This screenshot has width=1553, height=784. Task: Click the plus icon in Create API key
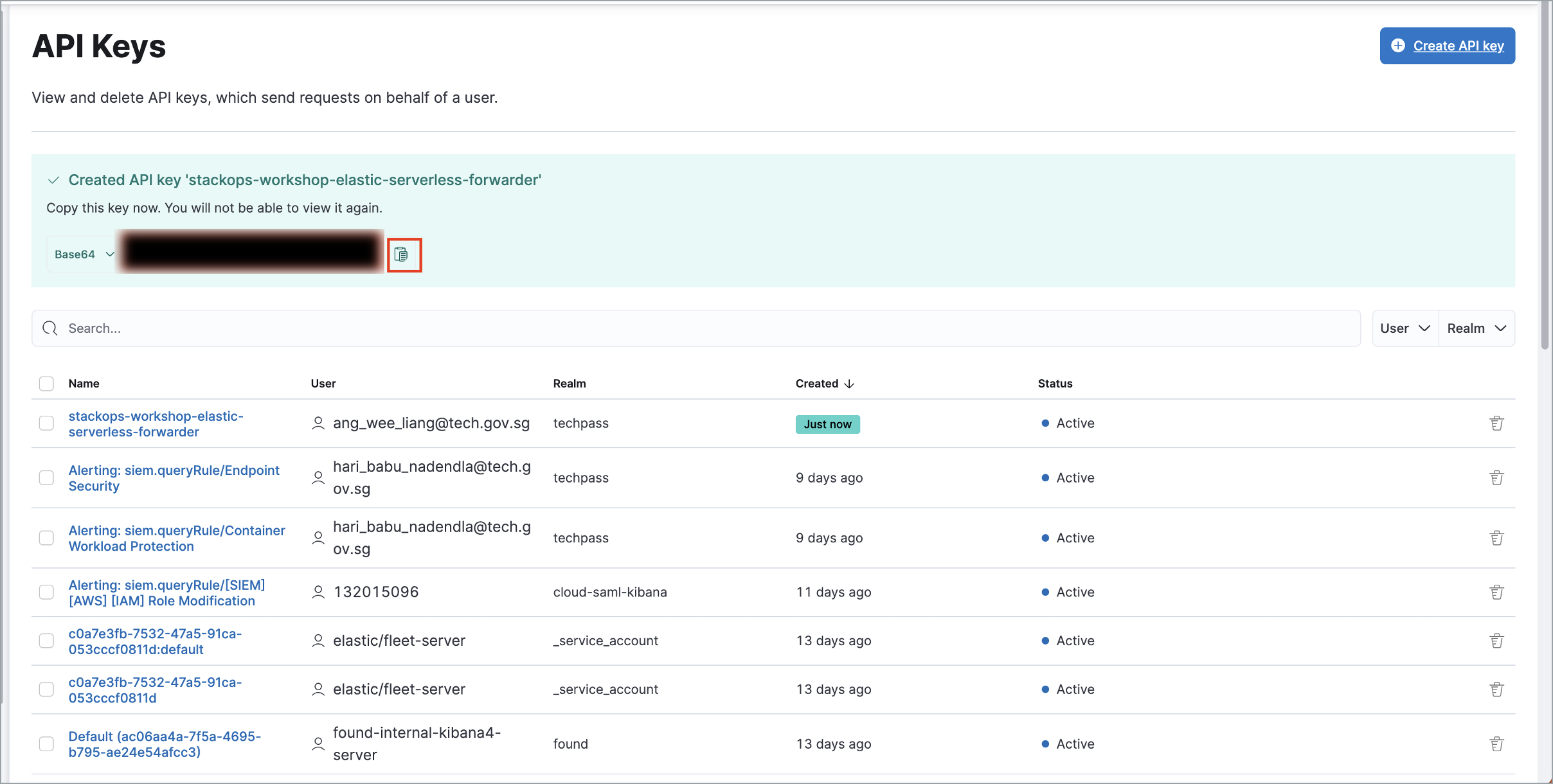pyautogui.click(x=1397, y=46)
